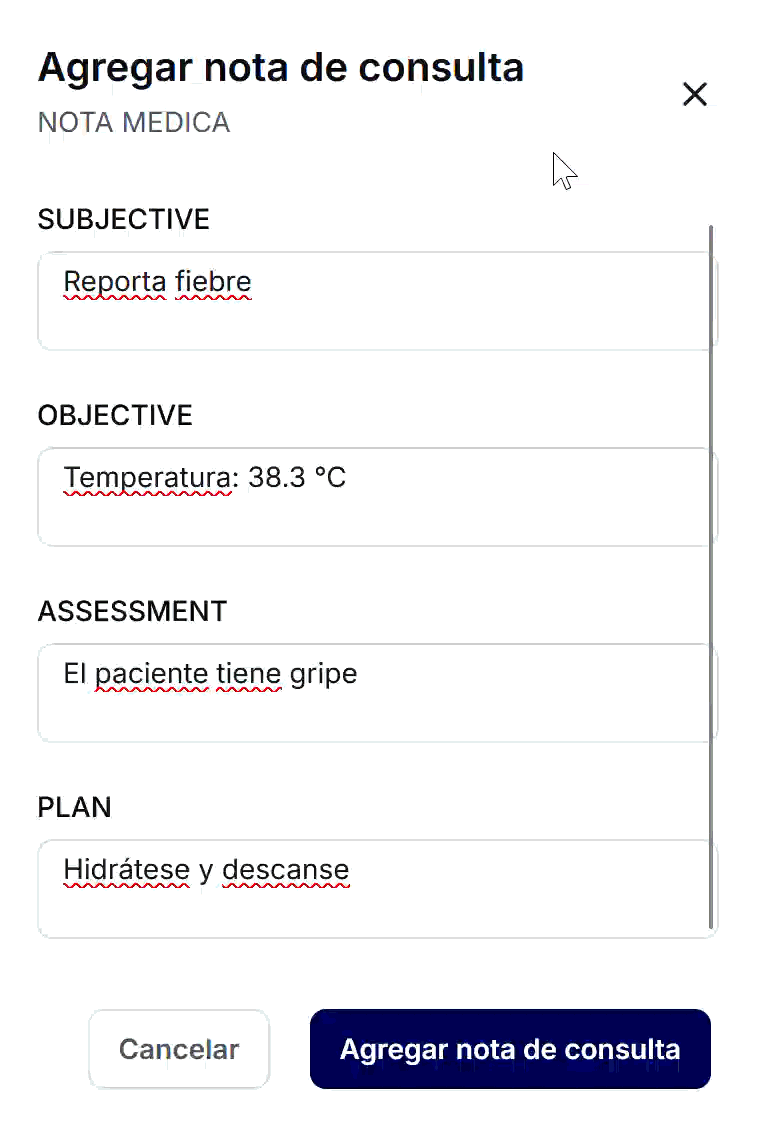Screen dimensions: 758x1134
Task: Focus the SUBJECTIVE text field
Action: [376, 301]
